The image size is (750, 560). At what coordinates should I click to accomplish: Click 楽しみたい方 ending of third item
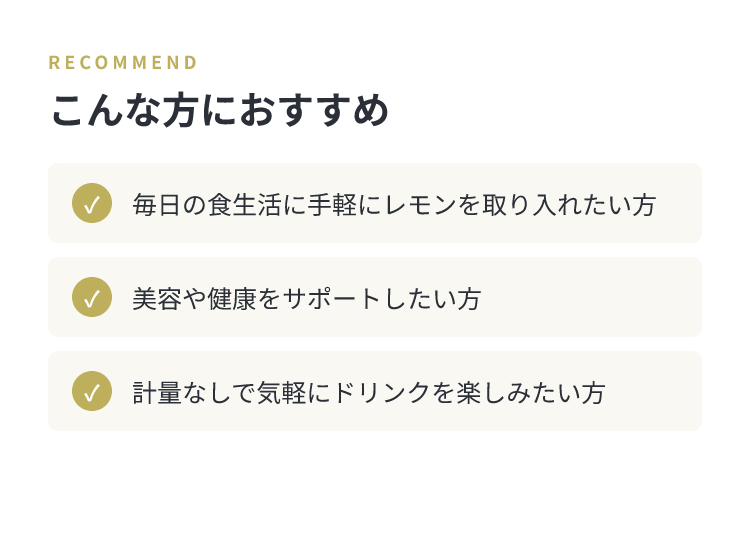pyautogui.click(x=531, y=393)
